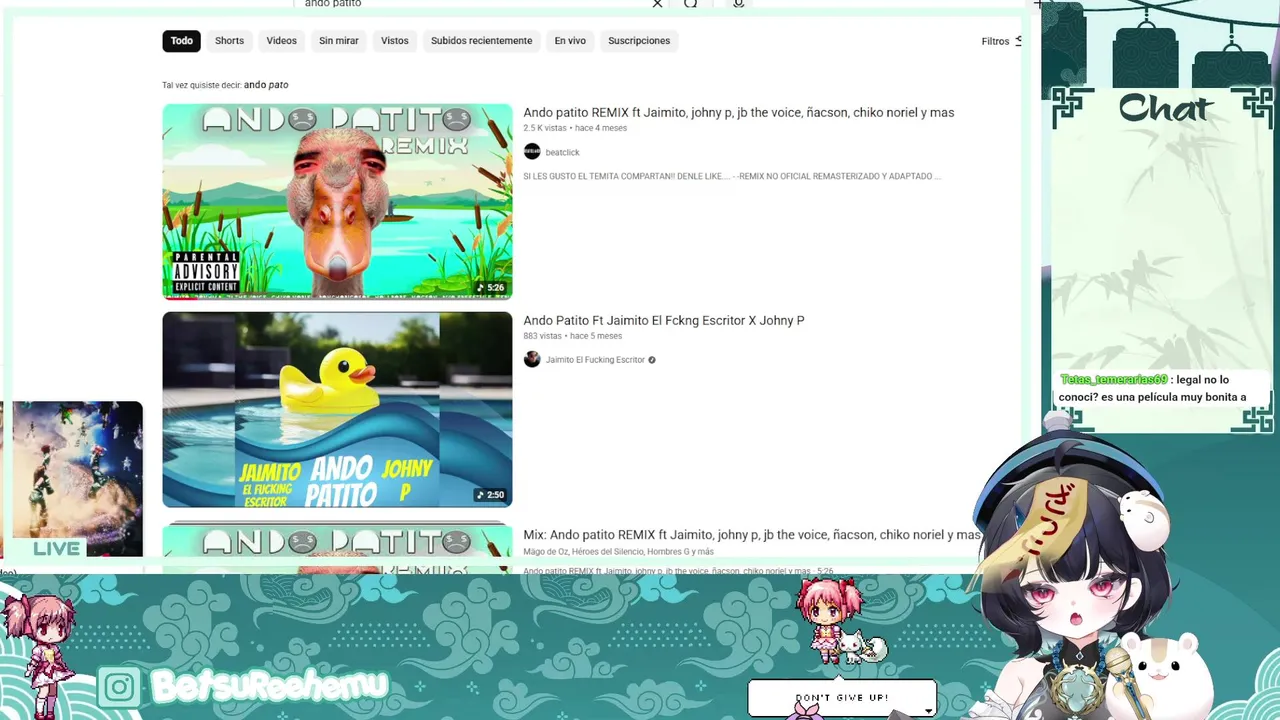Screen dimensions: 1280x720
Task: Select the Todo filter chip
Action: click(x=181, y=41)
